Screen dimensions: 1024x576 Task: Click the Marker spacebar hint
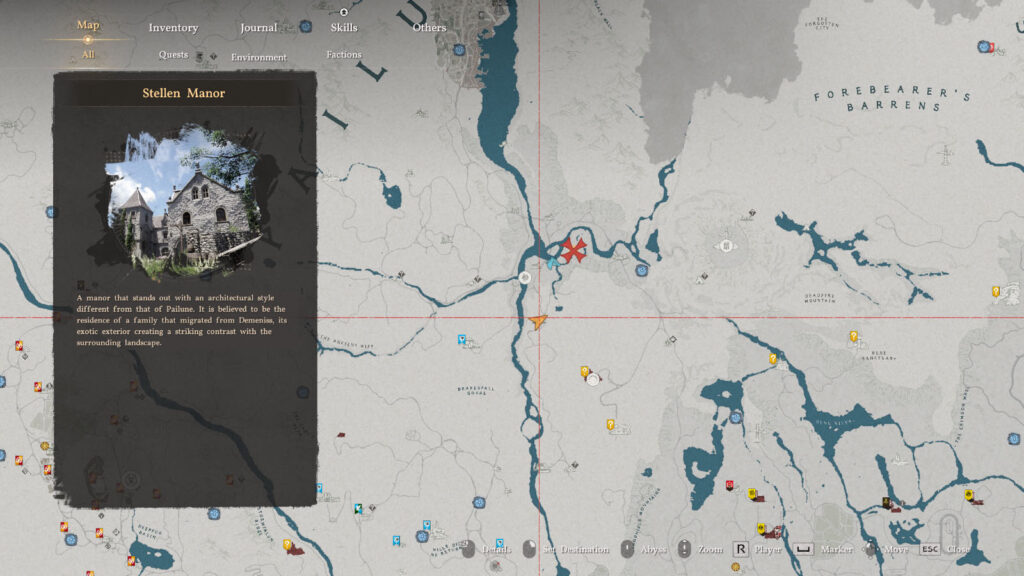point(823,549)
